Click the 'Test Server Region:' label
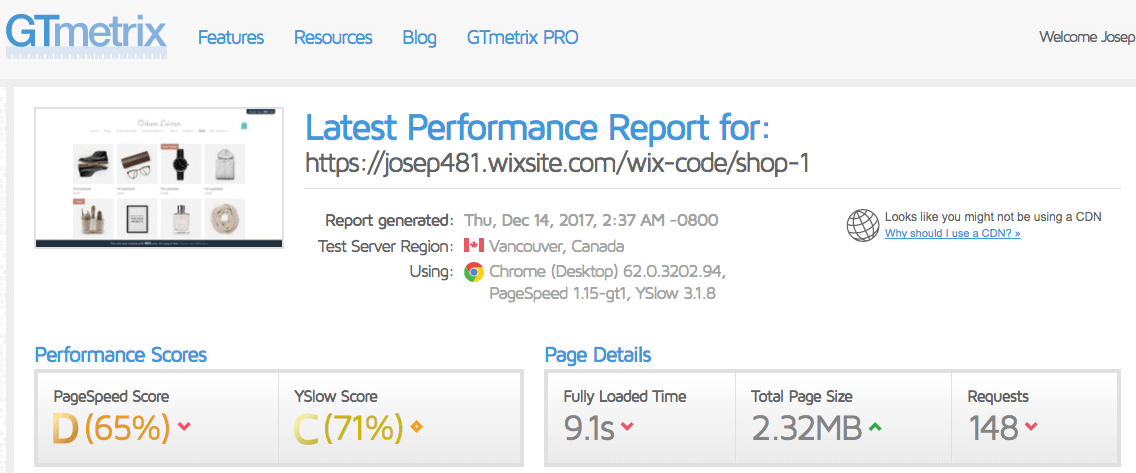Screen dimensions: 1136x473 coord(386,246)
